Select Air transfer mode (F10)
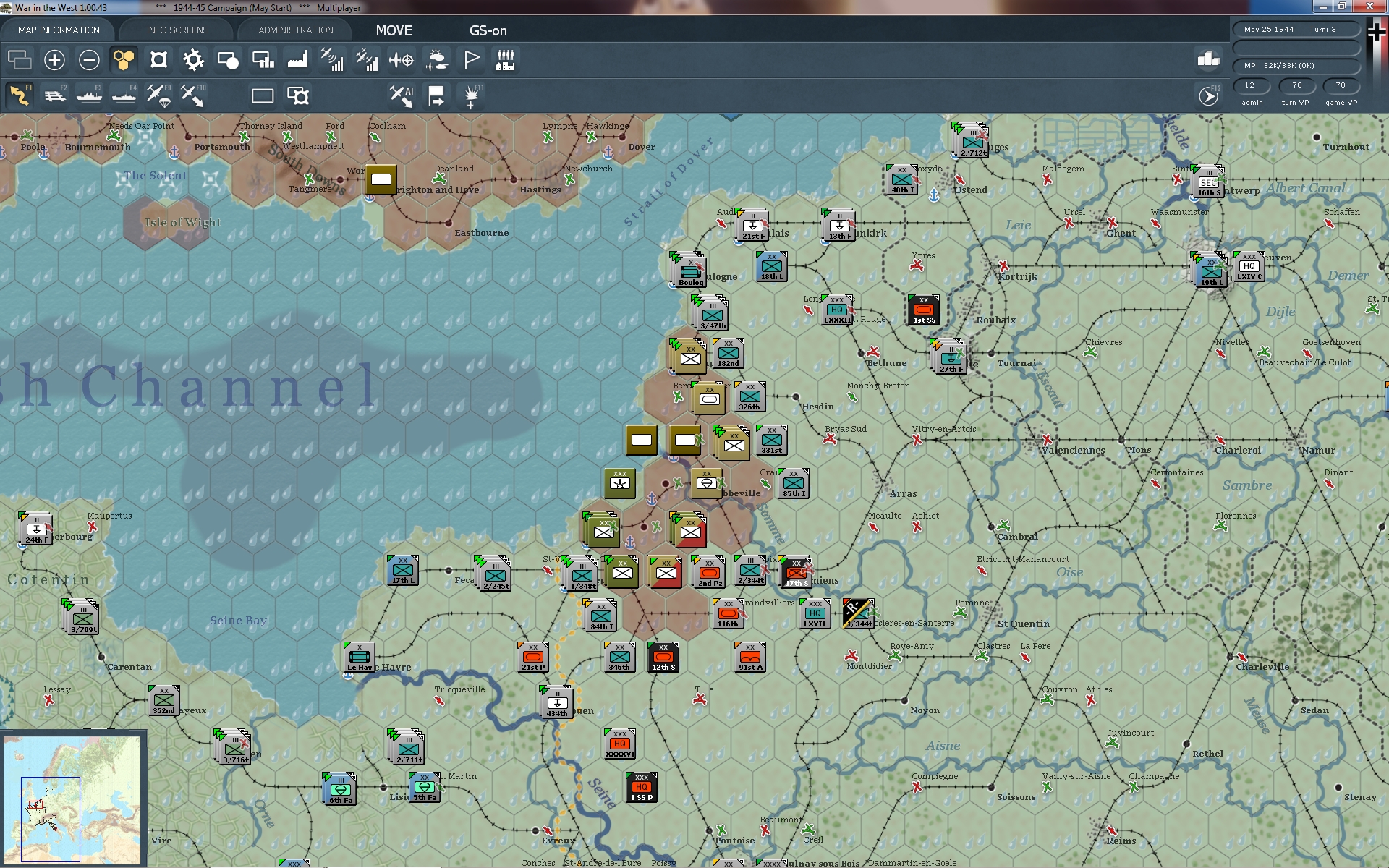The image size is (1389, 868). pyautogui.click(x=193, y=95)
